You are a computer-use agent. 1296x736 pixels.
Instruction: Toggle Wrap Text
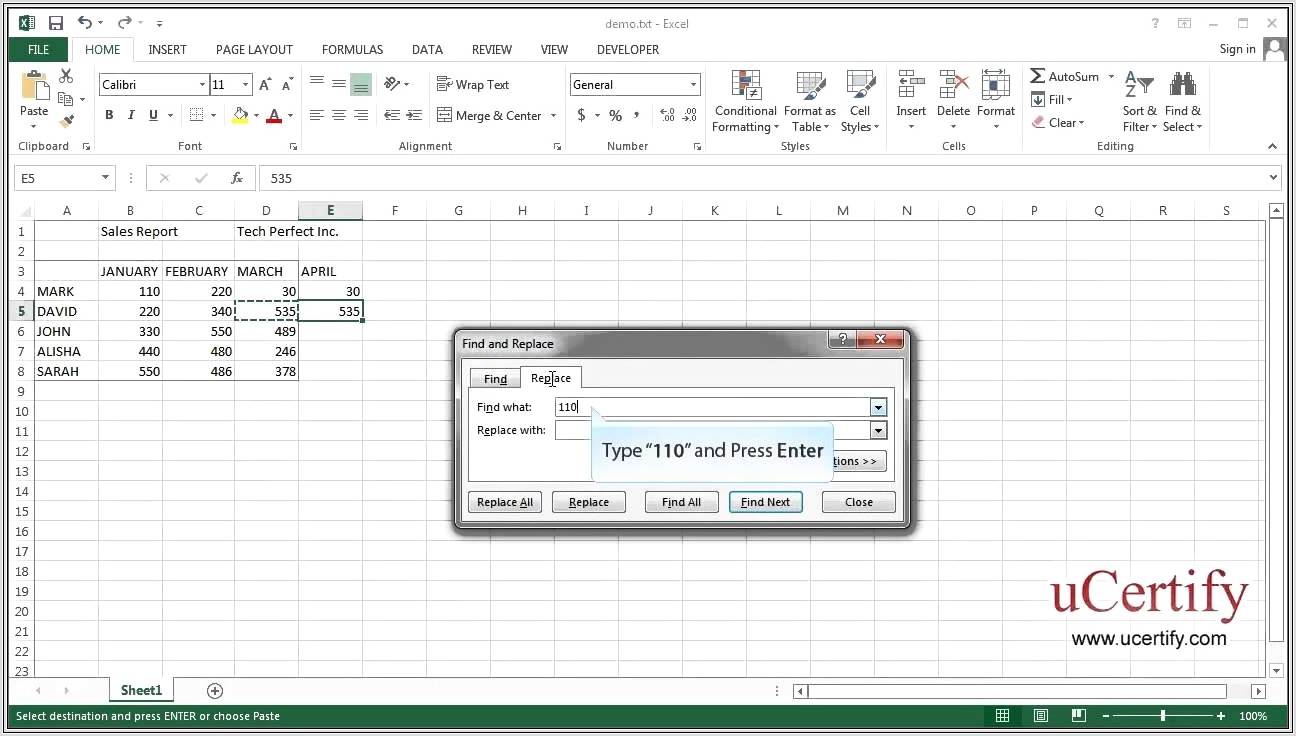point(473,85)
